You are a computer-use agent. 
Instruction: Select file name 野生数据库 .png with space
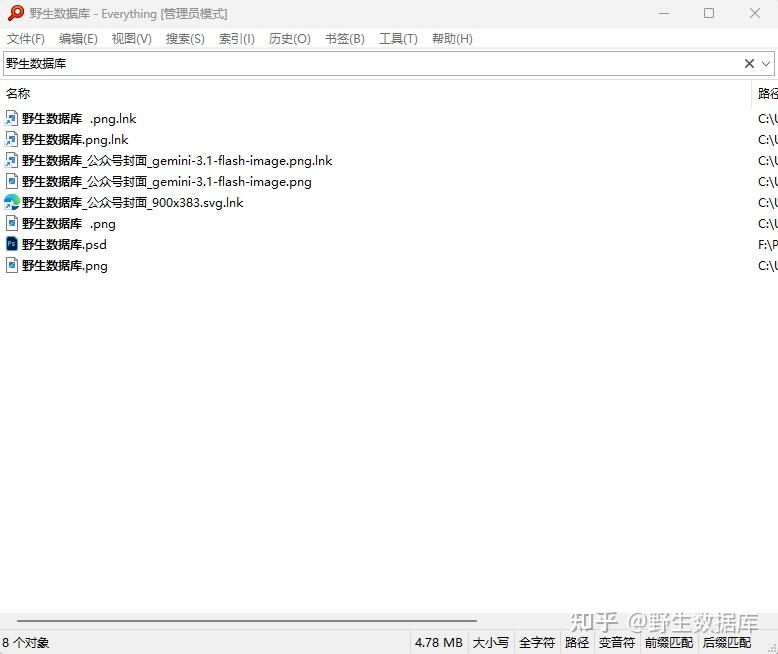point(69,224)
